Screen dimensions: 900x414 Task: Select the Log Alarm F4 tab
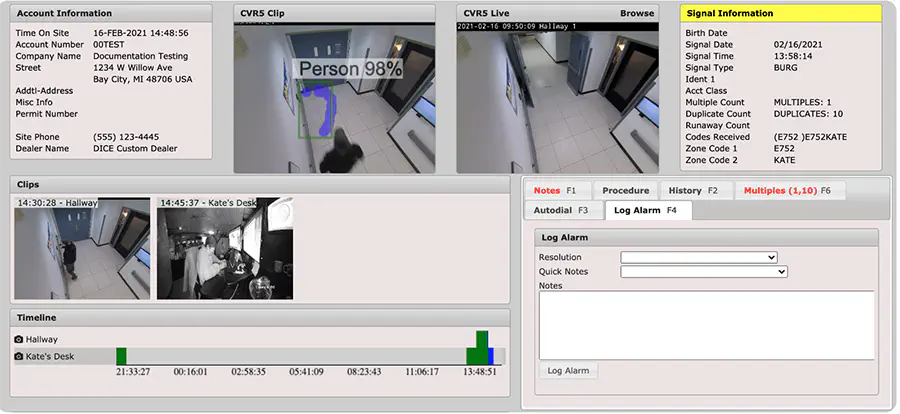pyautogui.click(x=649, y=210)
